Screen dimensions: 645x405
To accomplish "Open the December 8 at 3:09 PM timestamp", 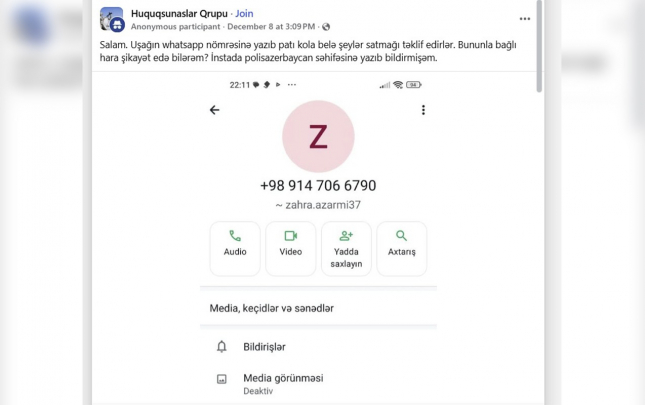I will click(x=271, y=27).
